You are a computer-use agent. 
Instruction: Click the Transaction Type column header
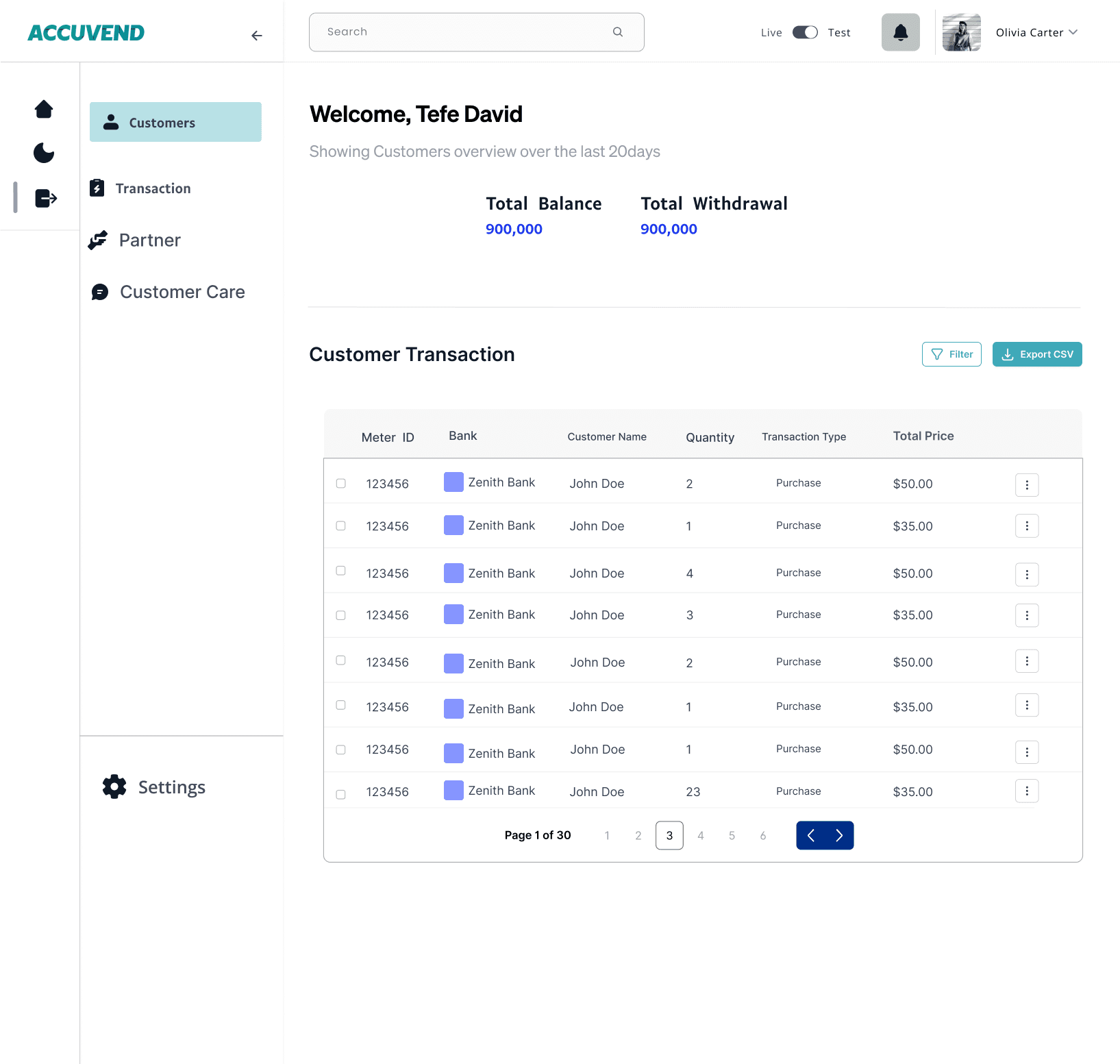tap(804, 436)
